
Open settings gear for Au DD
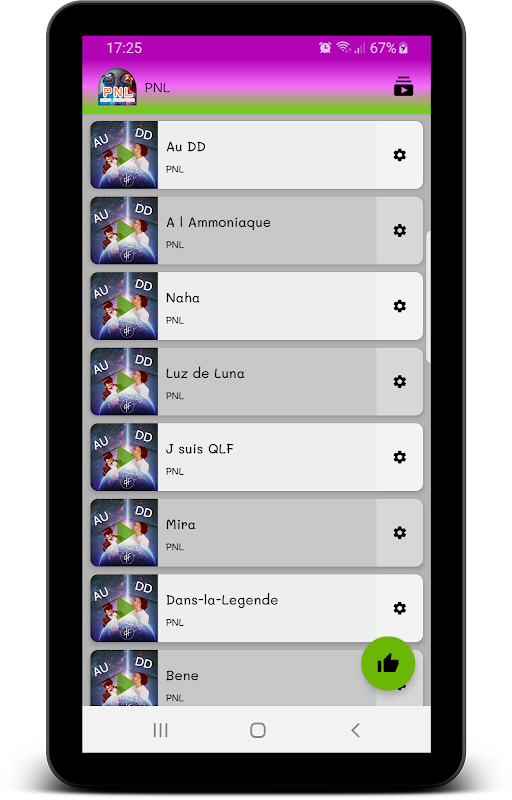point(400,155)
